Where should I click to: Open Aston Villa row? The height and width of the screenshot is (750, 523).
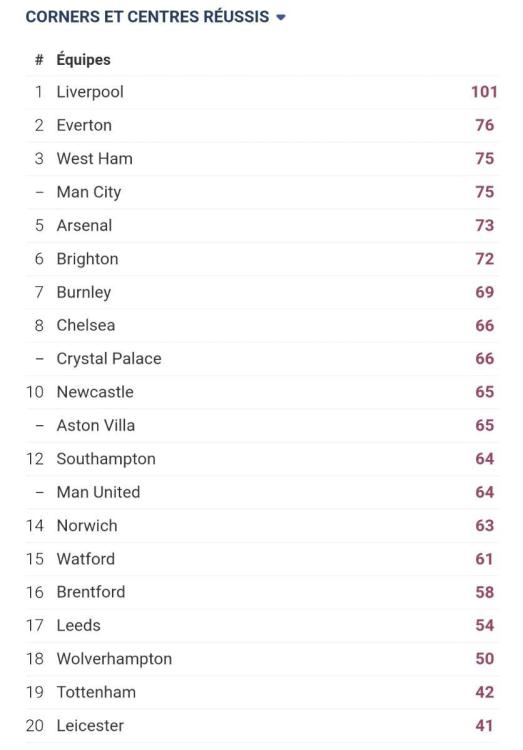(262, 425)
